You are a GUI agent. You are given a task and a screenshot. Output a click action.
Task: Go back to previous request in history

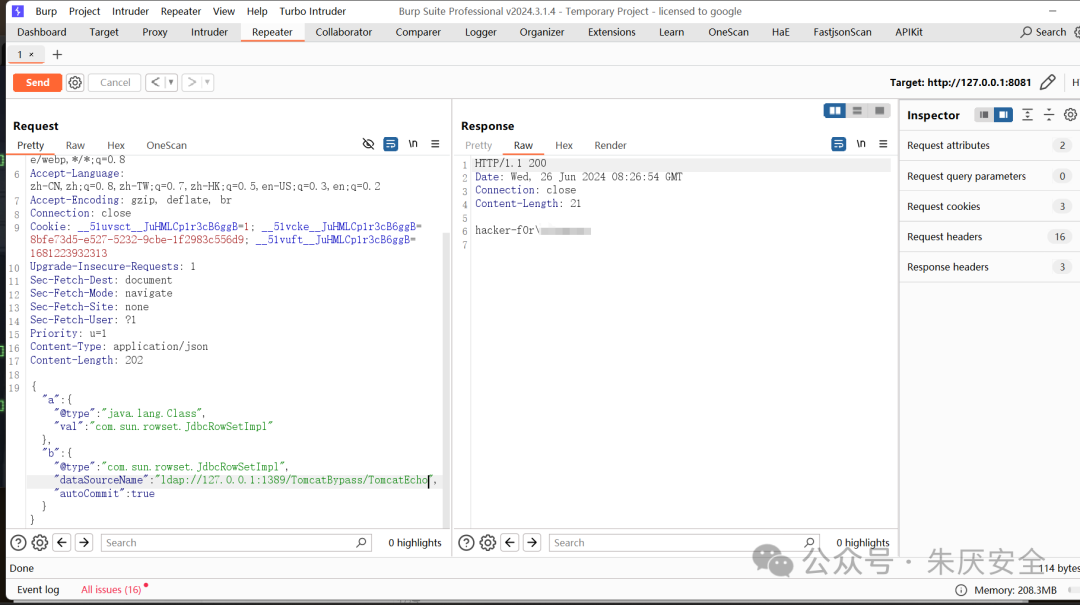point(156,83)
